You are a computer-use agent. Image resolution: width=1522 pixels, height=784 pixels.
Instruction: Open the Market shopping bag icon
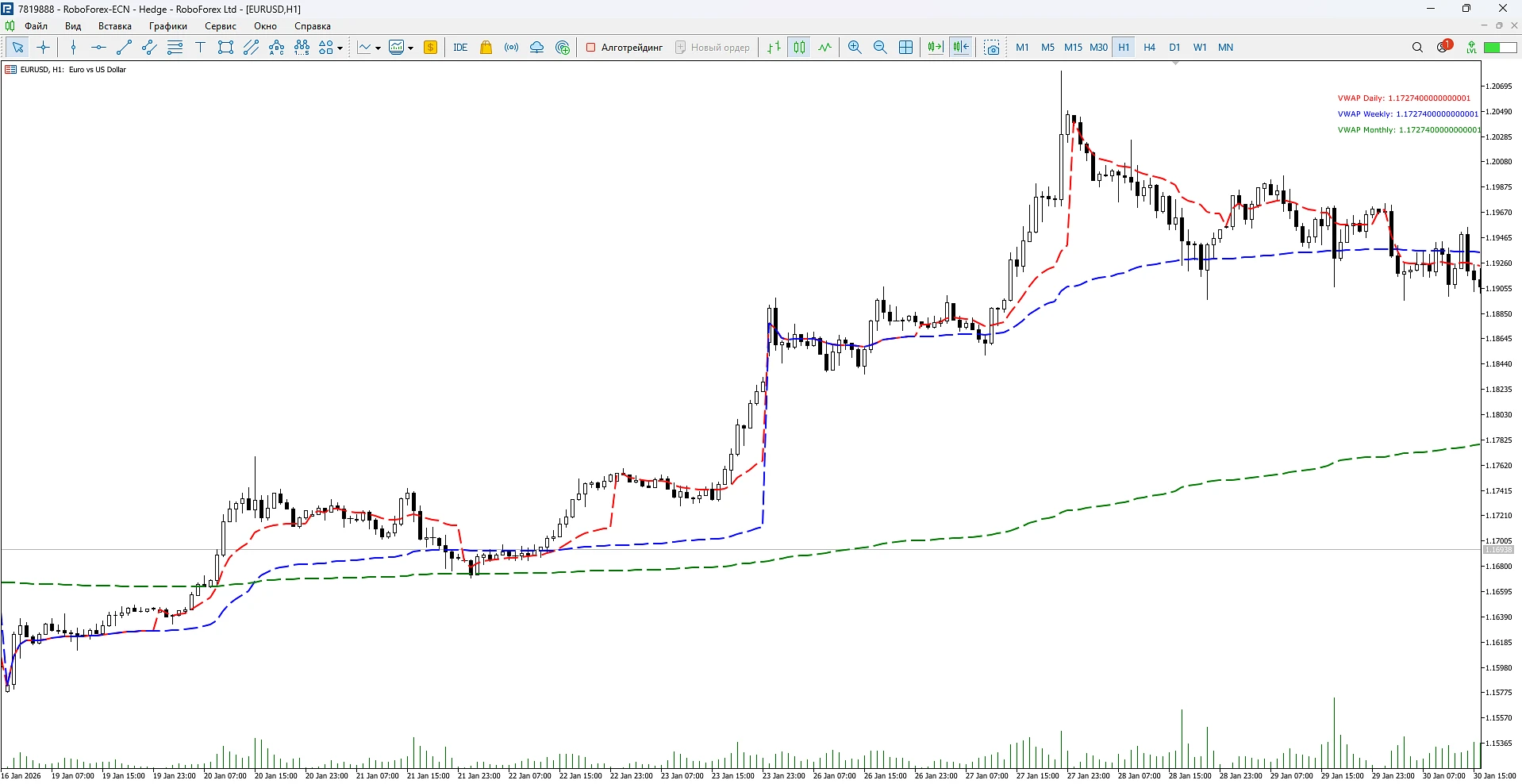coord(486,48)
